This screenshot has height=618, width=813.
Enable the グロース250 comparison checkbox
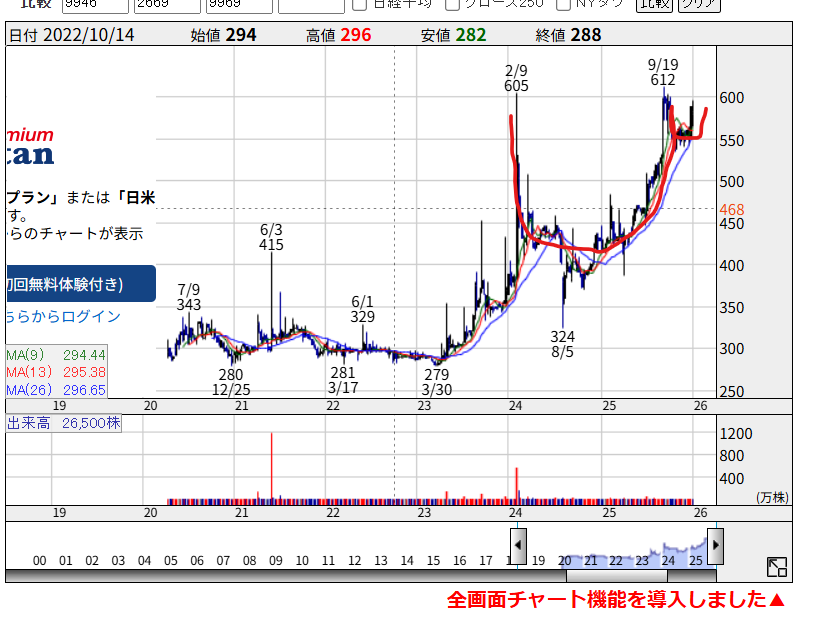[453, 4]
